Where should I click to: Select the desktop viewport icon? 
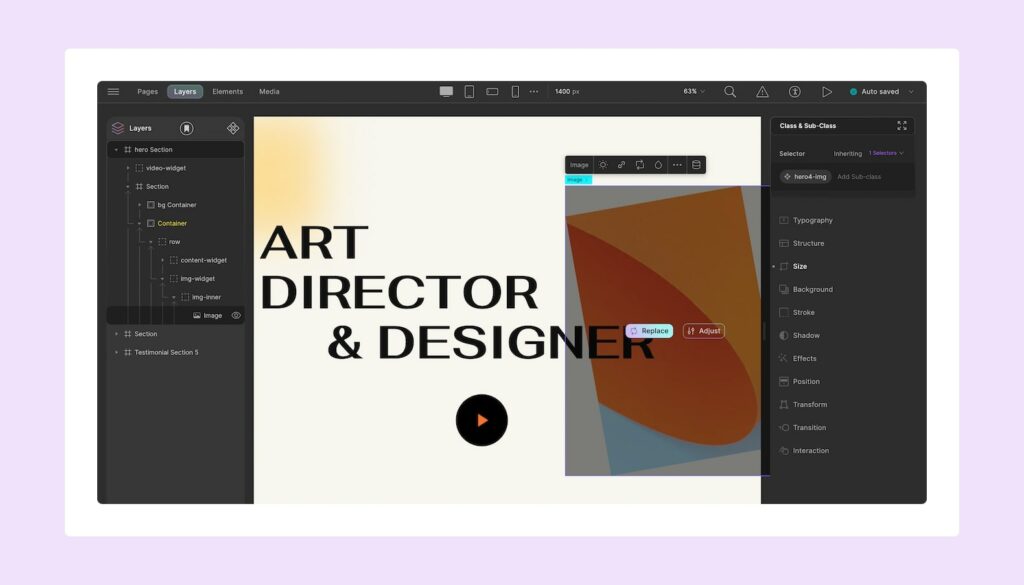pyautogui.click(x=446, y=91)
